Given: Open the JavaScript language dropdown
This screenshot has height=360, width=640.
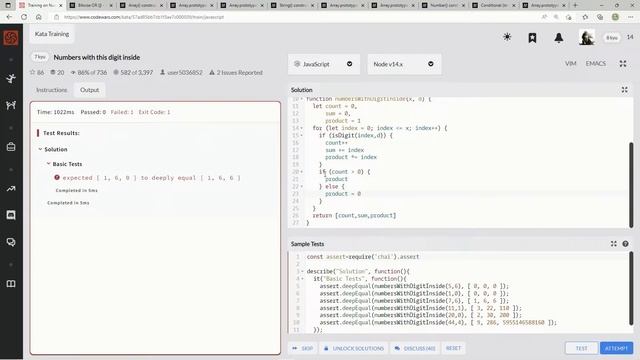Looking at the screenshot, I should [324, 64].
